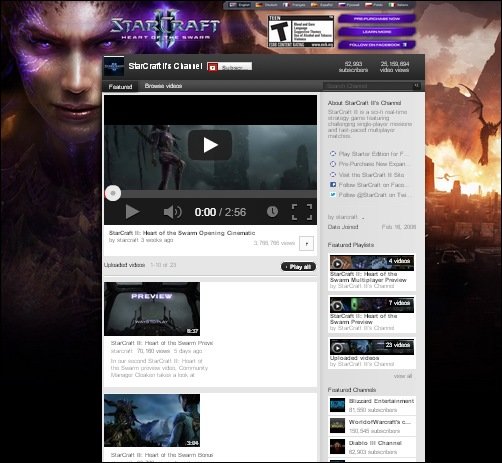Open the ESRB Teen rating badge
502x463 pixels.
tap(301, 31)
